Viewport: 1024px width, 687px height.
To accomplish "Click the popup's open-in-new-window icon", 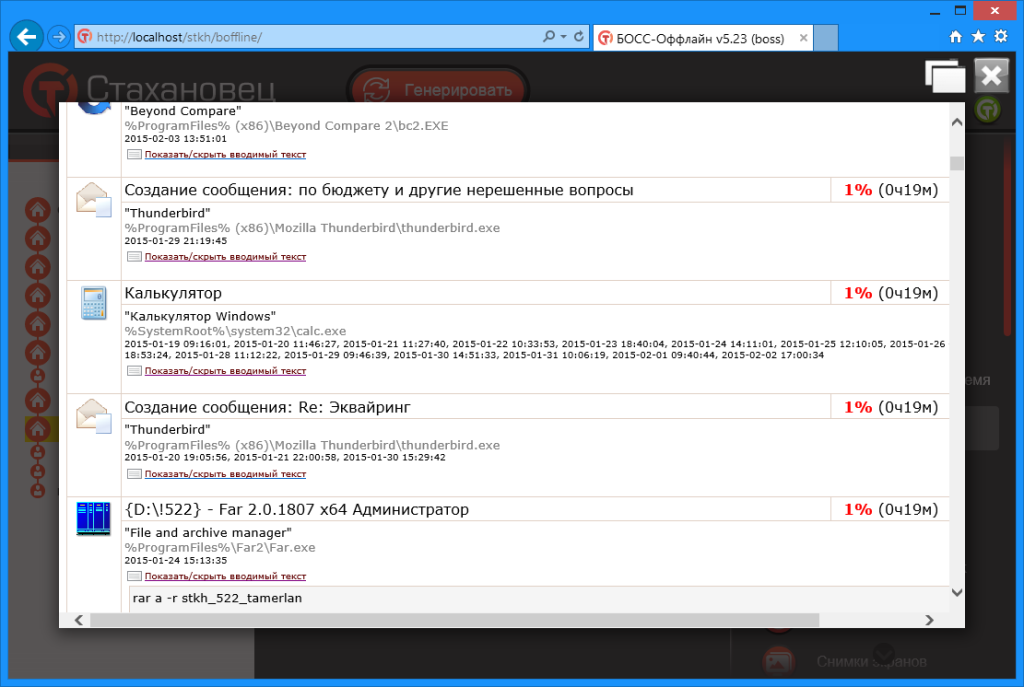I will click(945, 76).
